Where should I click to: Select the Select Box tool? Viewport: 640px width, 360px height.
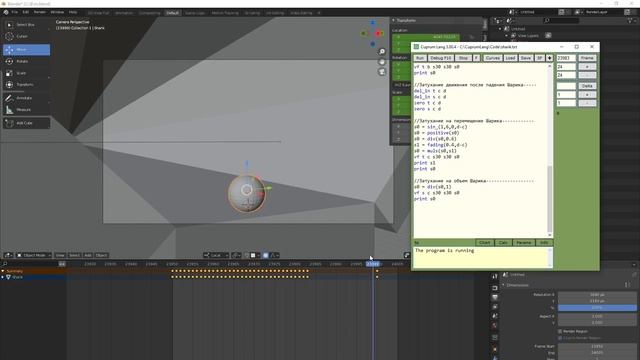point(26,25)
